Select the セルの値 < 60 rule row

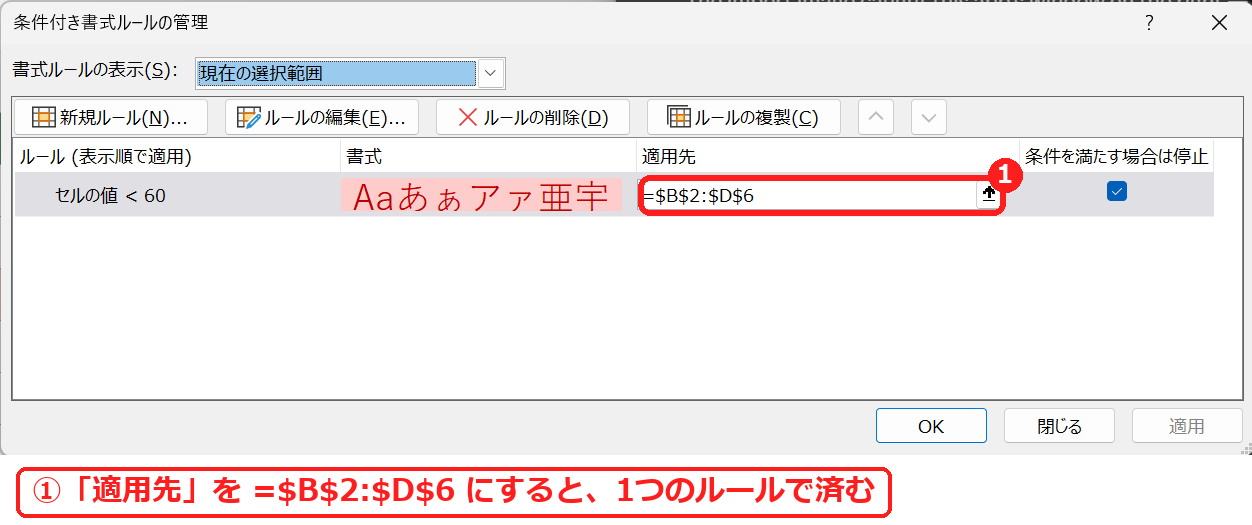(x=614, y=195)
